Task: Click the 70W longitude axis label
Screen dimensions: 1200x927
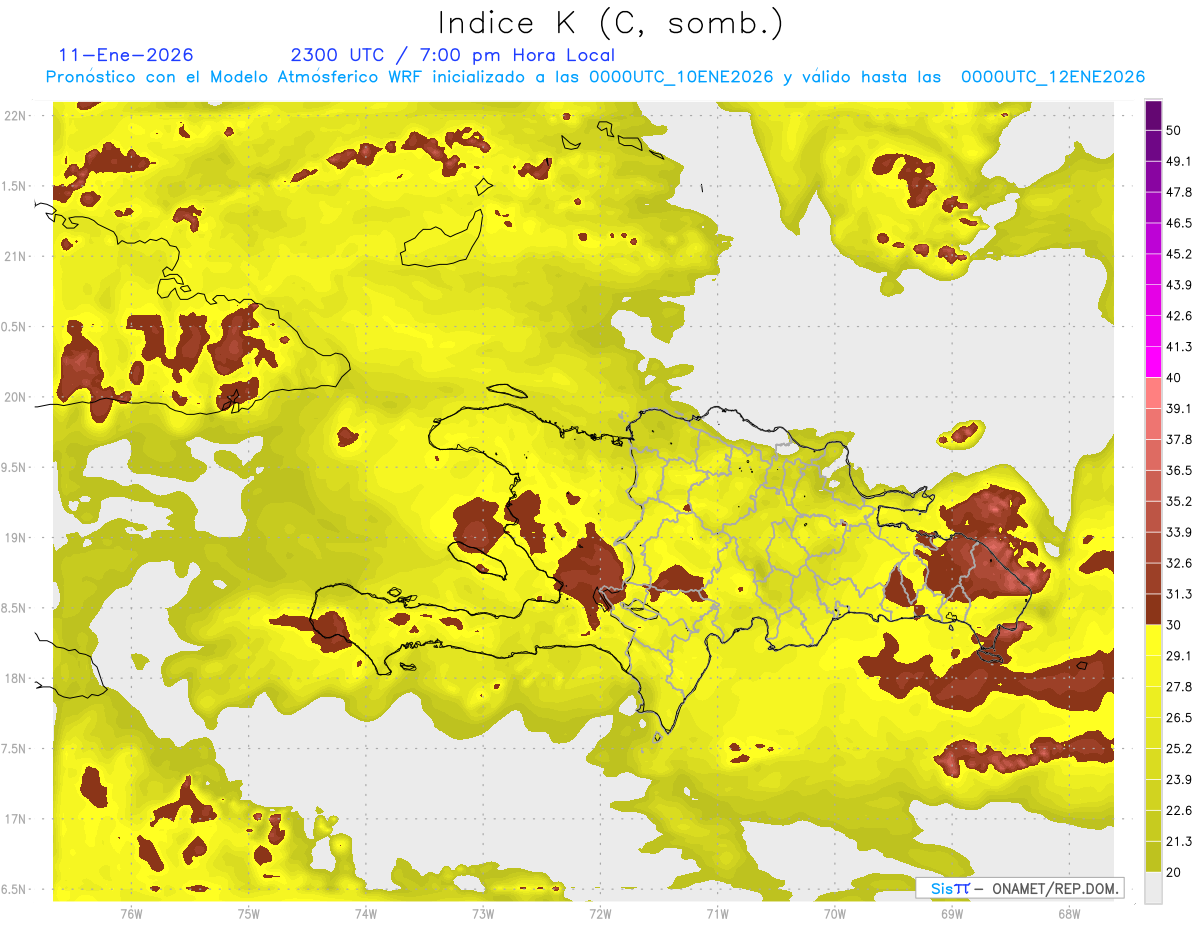Action: (834, 913)
